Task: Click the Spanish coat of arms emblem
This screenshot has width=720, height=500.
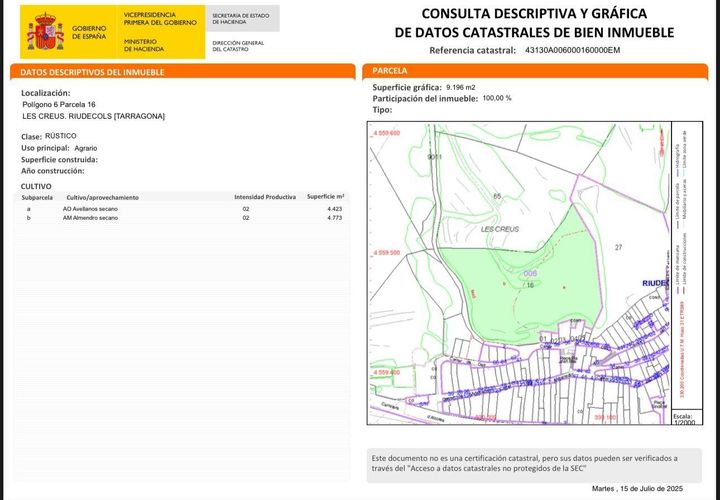Action: tap(45, 32)
